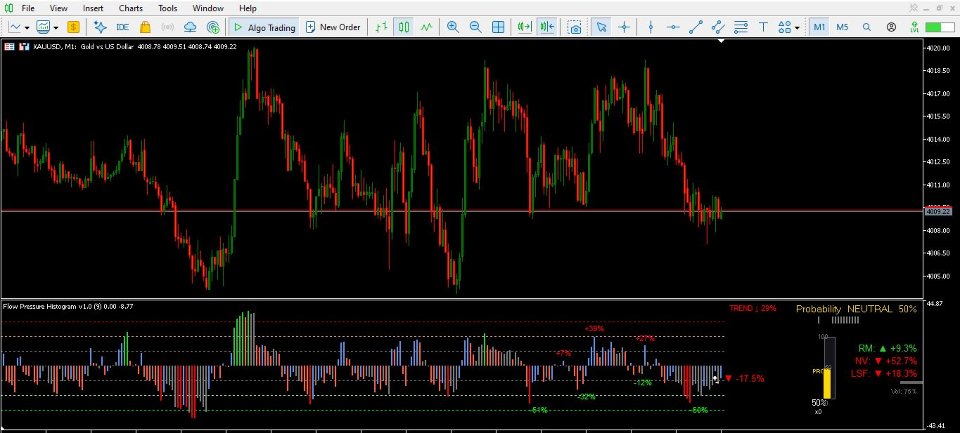Zoom in on the chart
Screen dimensions: 960x433
pyautogui.click(x=453, y=28)
